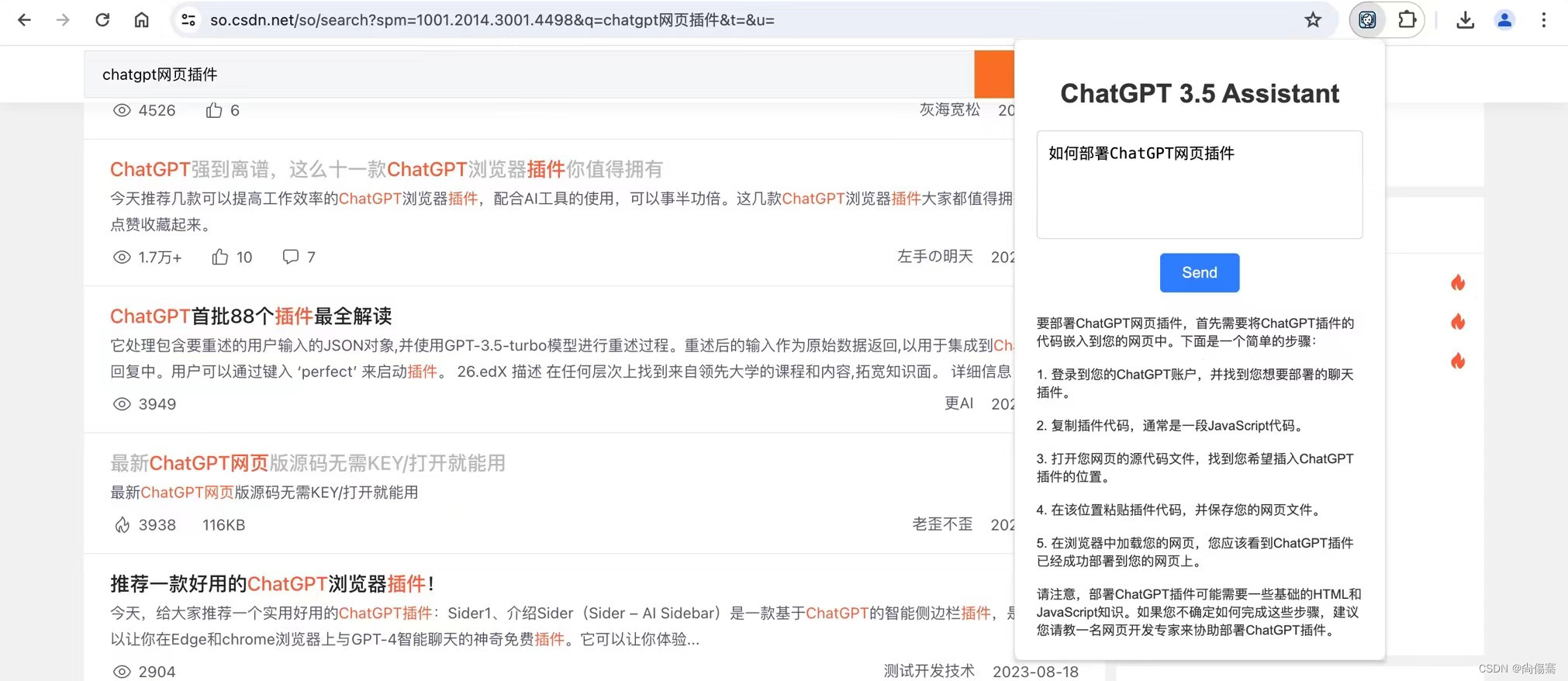Click response step 5 about 在浏览器中加载网页
This screenshot has width=1568, height=681.
pyautogui.click(x=1195, y=552)
